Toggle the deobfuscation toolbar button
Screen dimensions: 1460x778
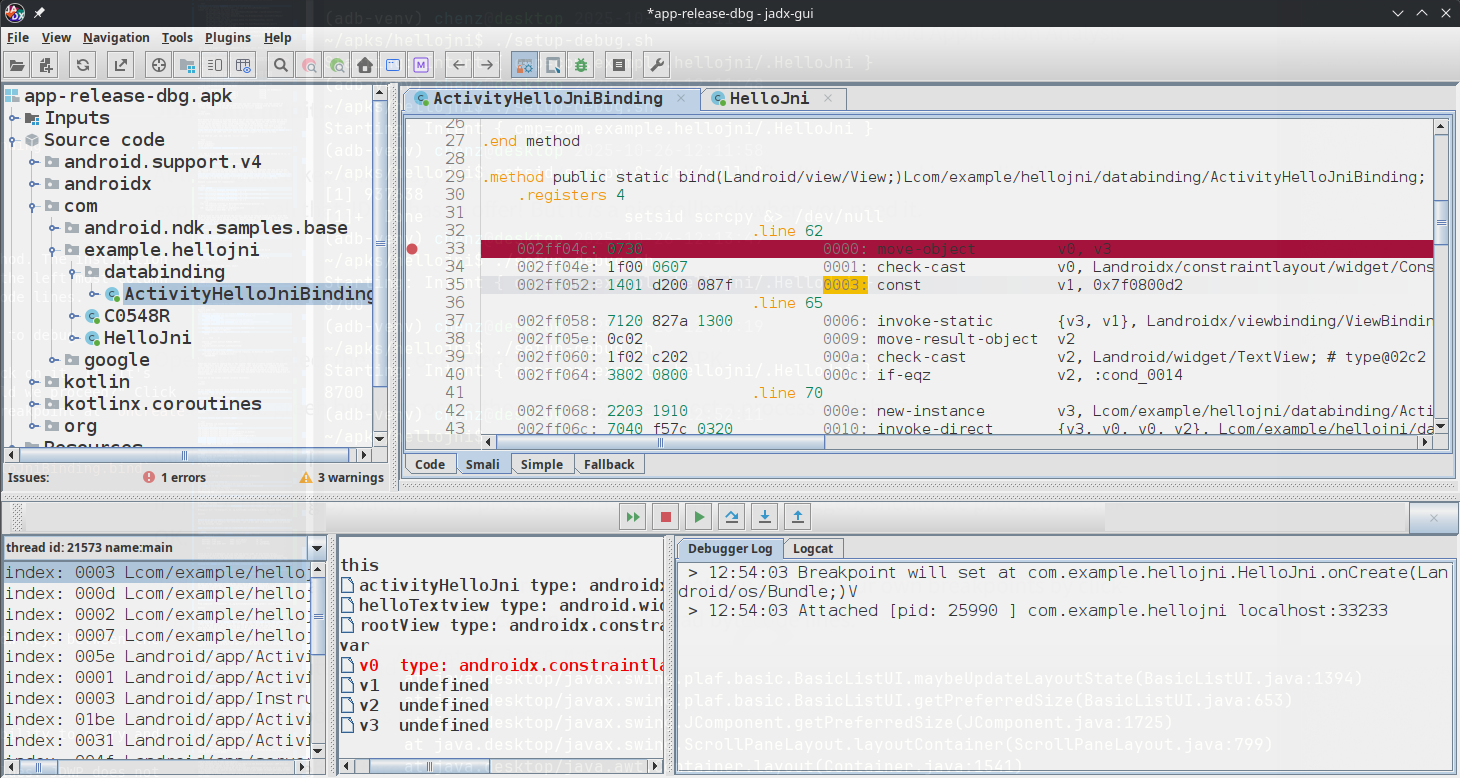[524, 65]
